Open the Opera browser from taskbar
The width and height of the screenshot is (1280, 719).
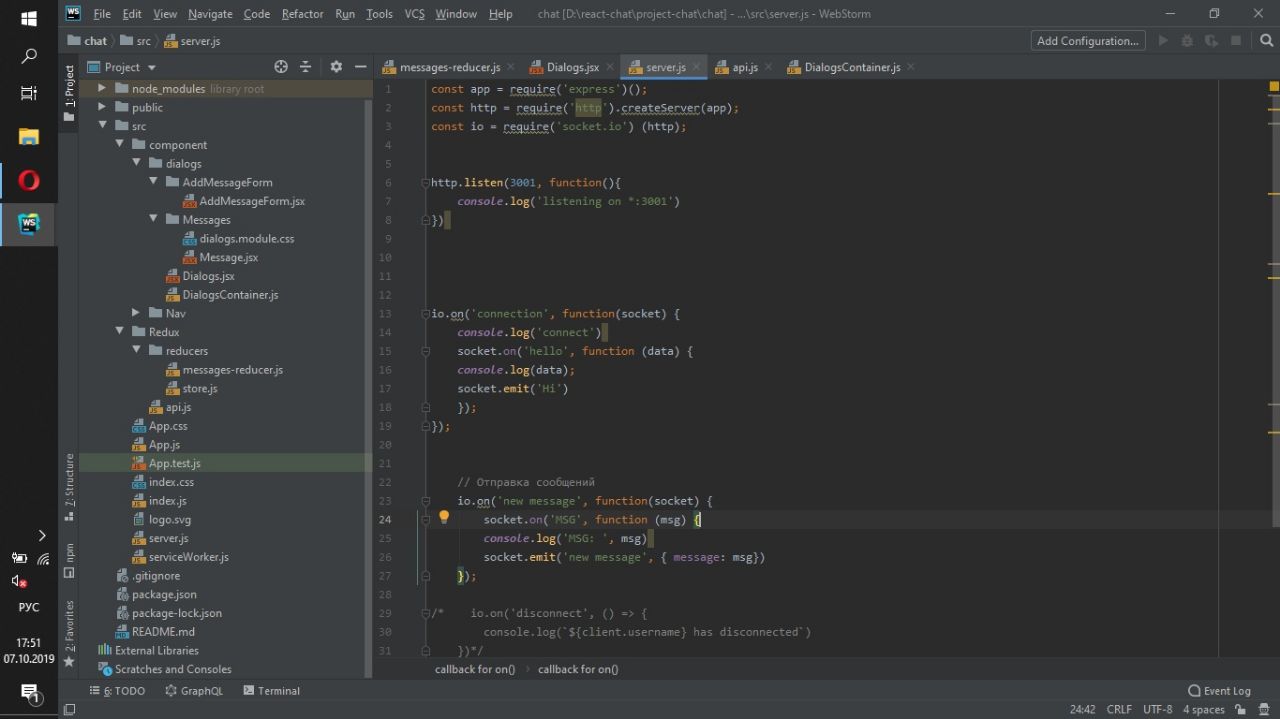tap(29, 181)
